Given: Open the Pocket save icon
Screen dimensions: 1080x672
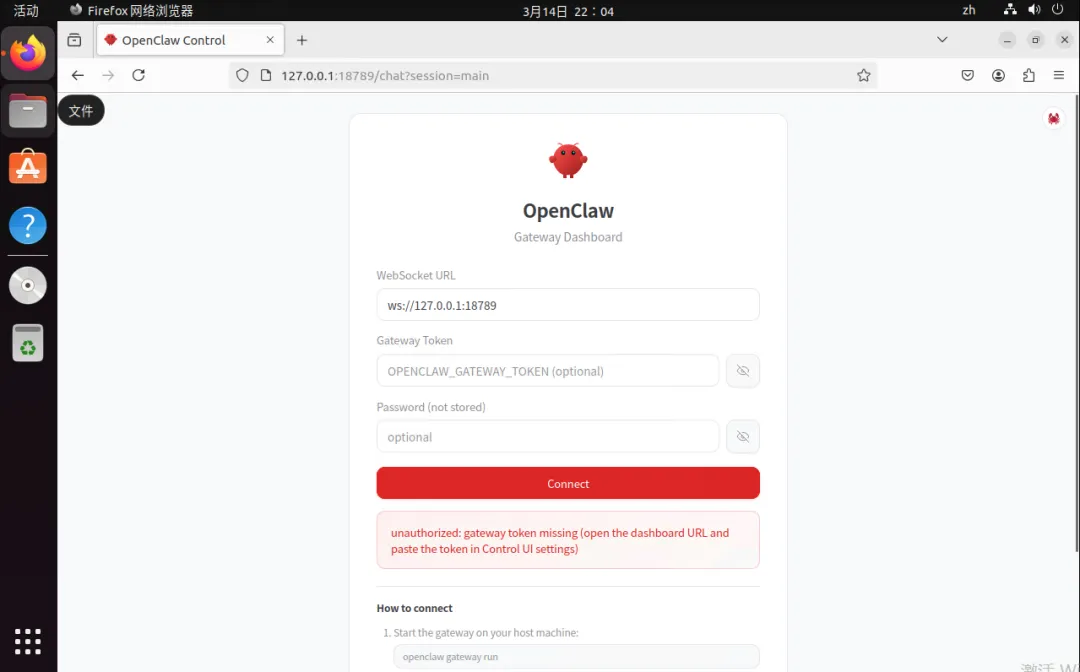Looking at the screenshot, I should tap(968, 76).
